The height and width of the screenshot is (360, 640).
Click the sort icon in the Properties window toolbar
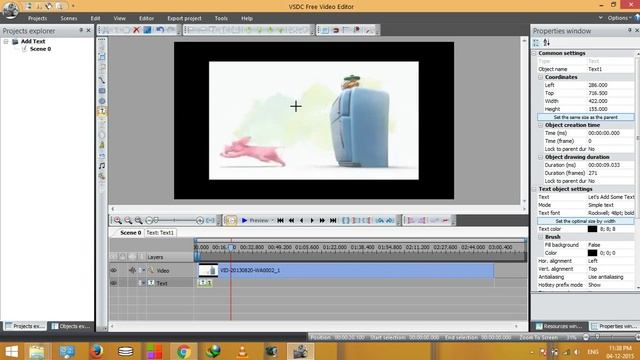(x=547, y=42)
